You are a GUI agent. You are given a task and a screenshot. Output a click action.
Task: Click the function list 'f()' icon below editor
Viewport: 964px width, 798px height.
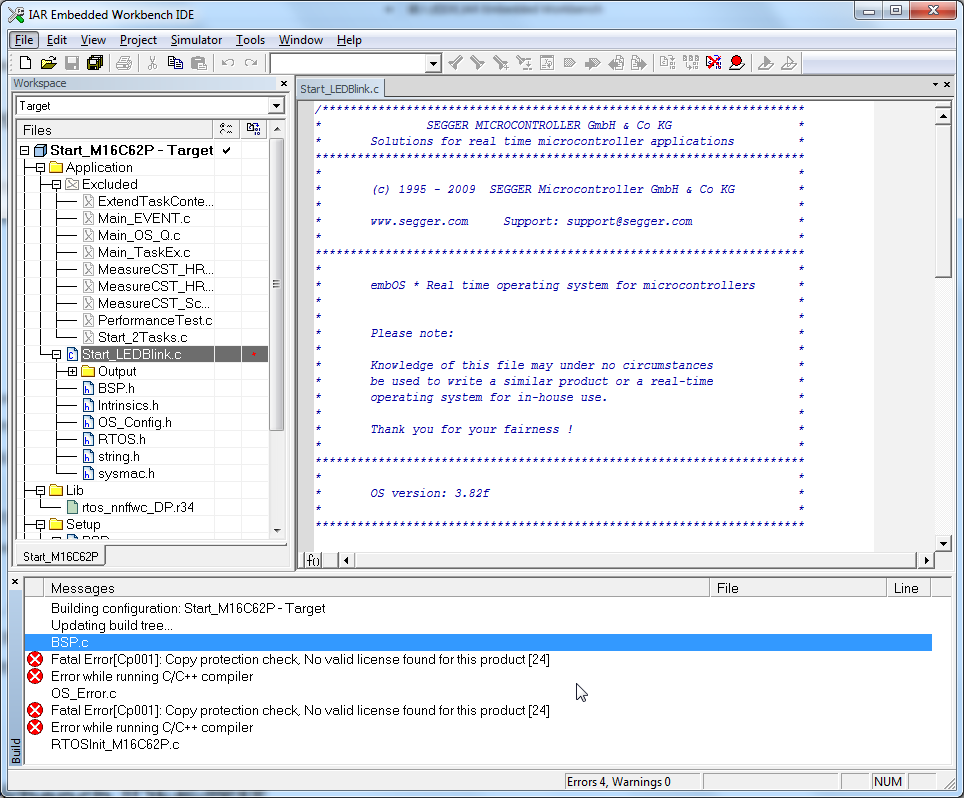tap(313, 560)
